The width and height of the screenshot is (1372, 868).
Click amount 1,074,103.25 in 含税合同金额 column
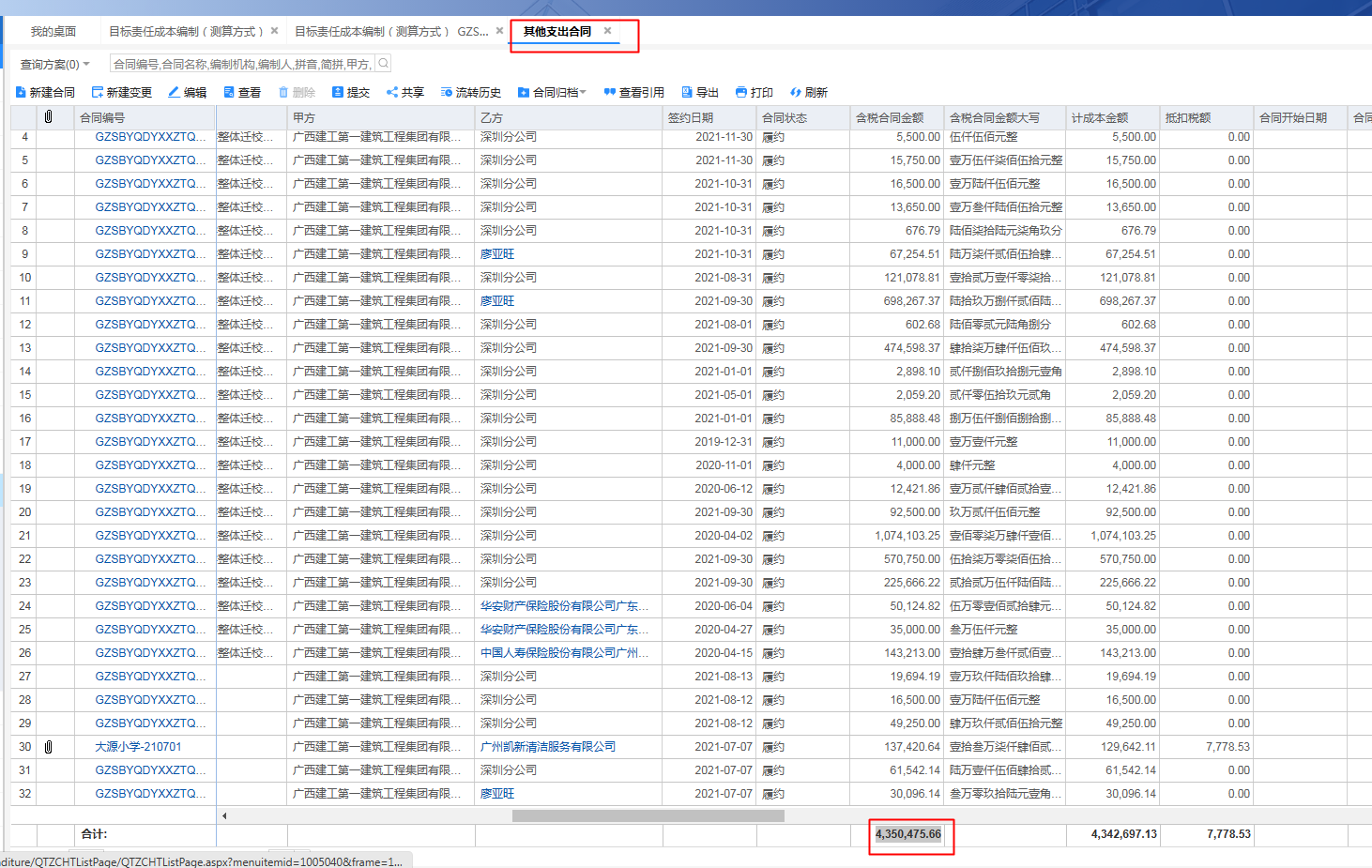coord(907,536)
